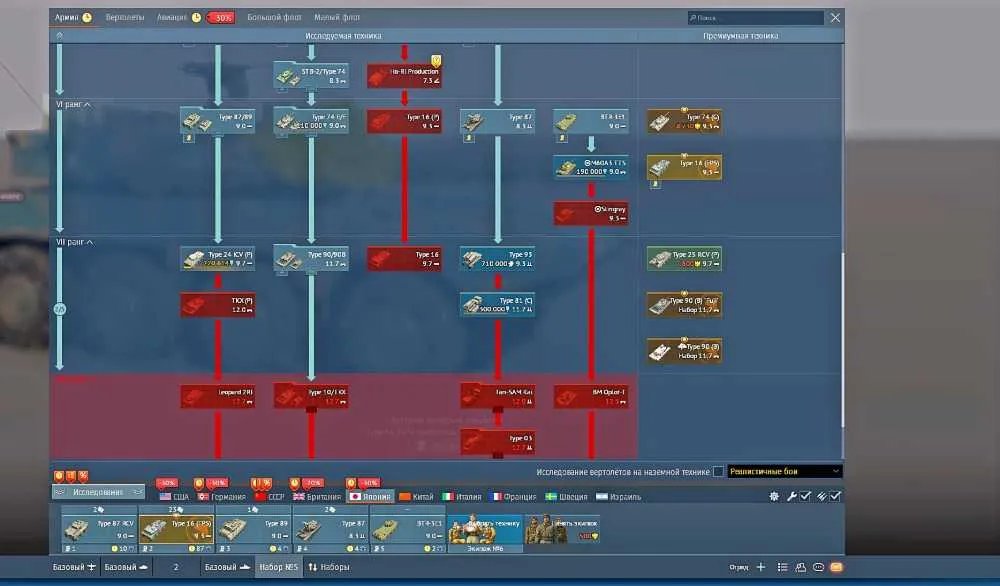Select the STB-2/Type 74 vehicle group
Viewport: 1000px width, 586px height.
tap(311, 75)
